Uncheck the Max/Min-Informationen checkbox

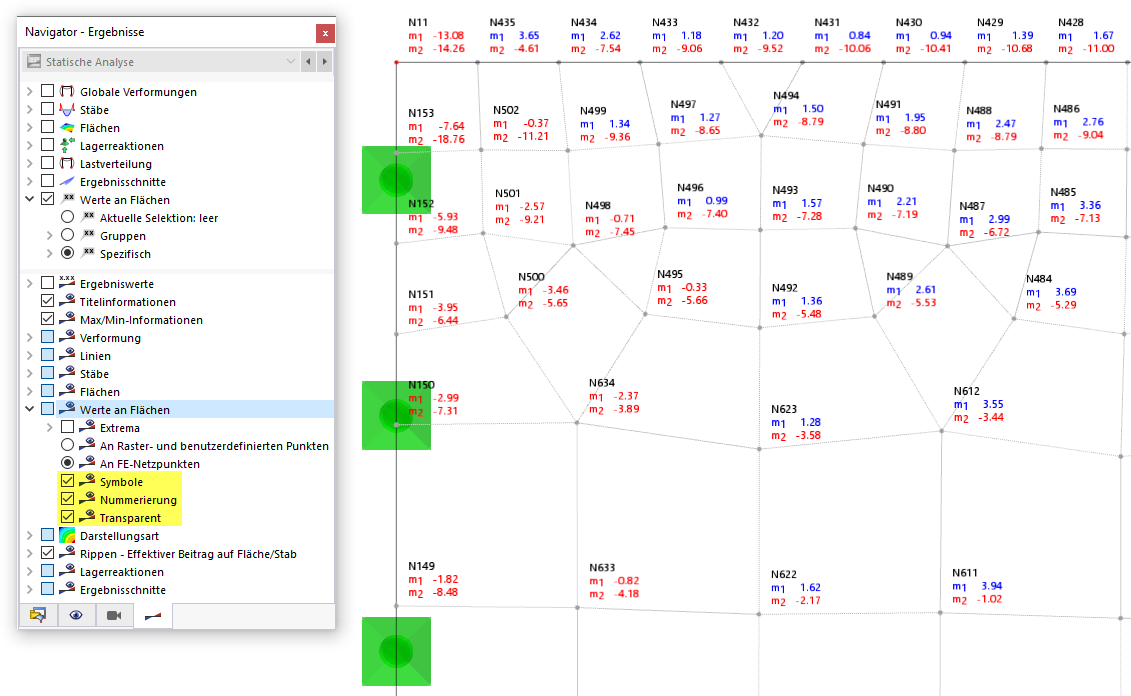(48, 319)
